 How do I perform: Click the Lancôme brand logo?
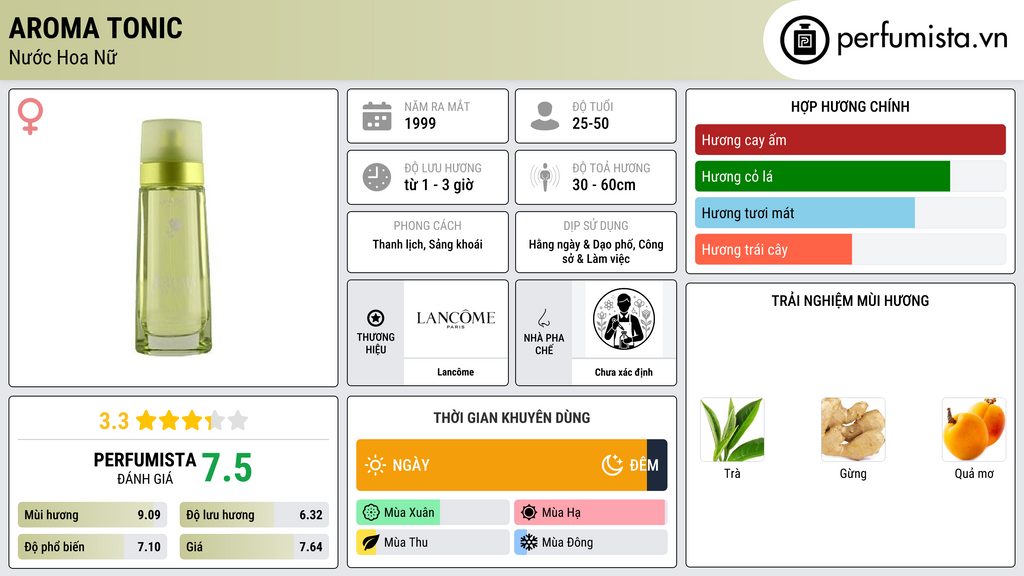[455, 319]
